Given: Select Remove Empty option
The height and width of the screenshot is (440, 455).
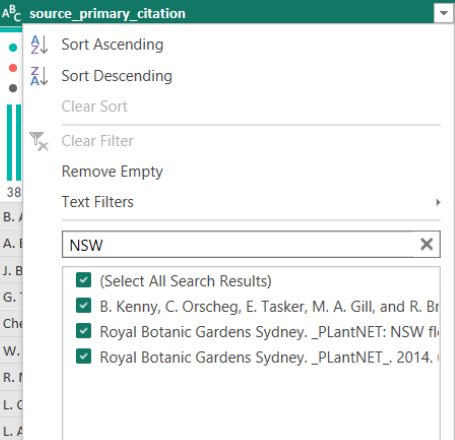Looking at the screenshot, I should (x=112, y=172).
